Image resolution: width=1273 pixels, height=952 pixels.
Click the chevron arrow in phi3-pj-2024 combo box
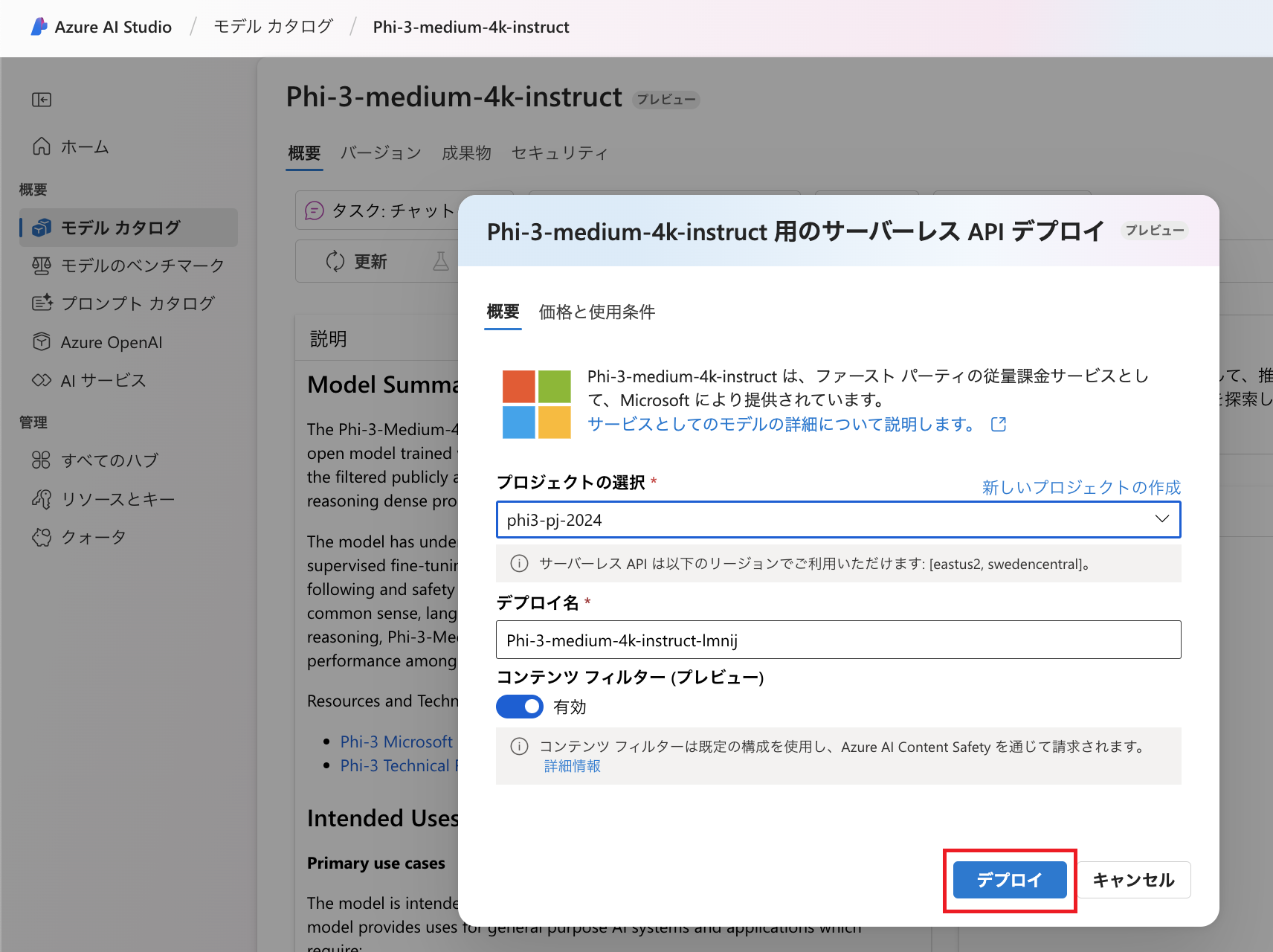(x=1161, y=519)
